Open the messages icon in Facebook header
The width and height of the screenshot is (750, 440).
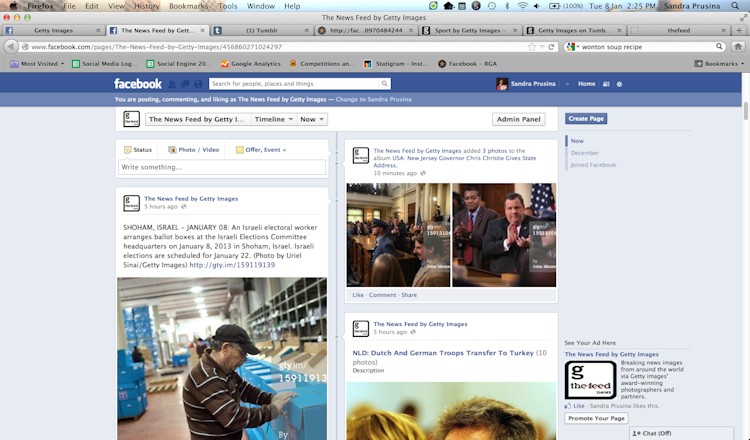185,84
